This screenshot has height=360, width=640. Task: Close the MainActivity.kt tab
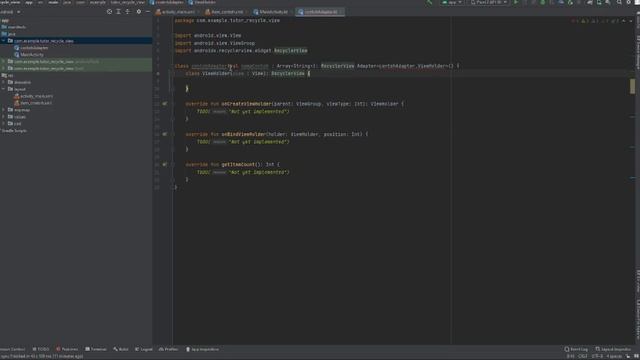[x=291, y=12]
